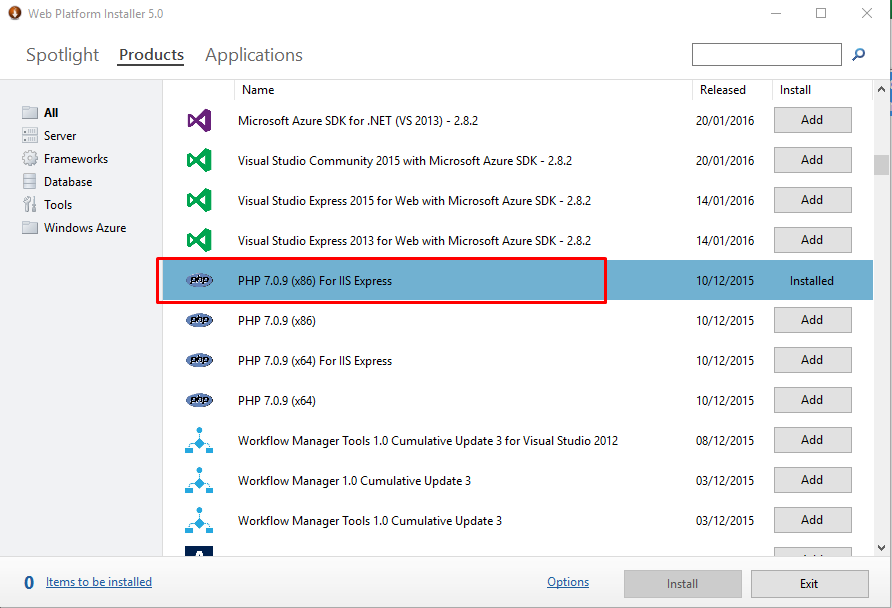This screenshot has width=892, height=608.
Task: Click the Workflow Manager 1.0 Cumulative Update 3 icon
Action: click(x=199, y=481)
